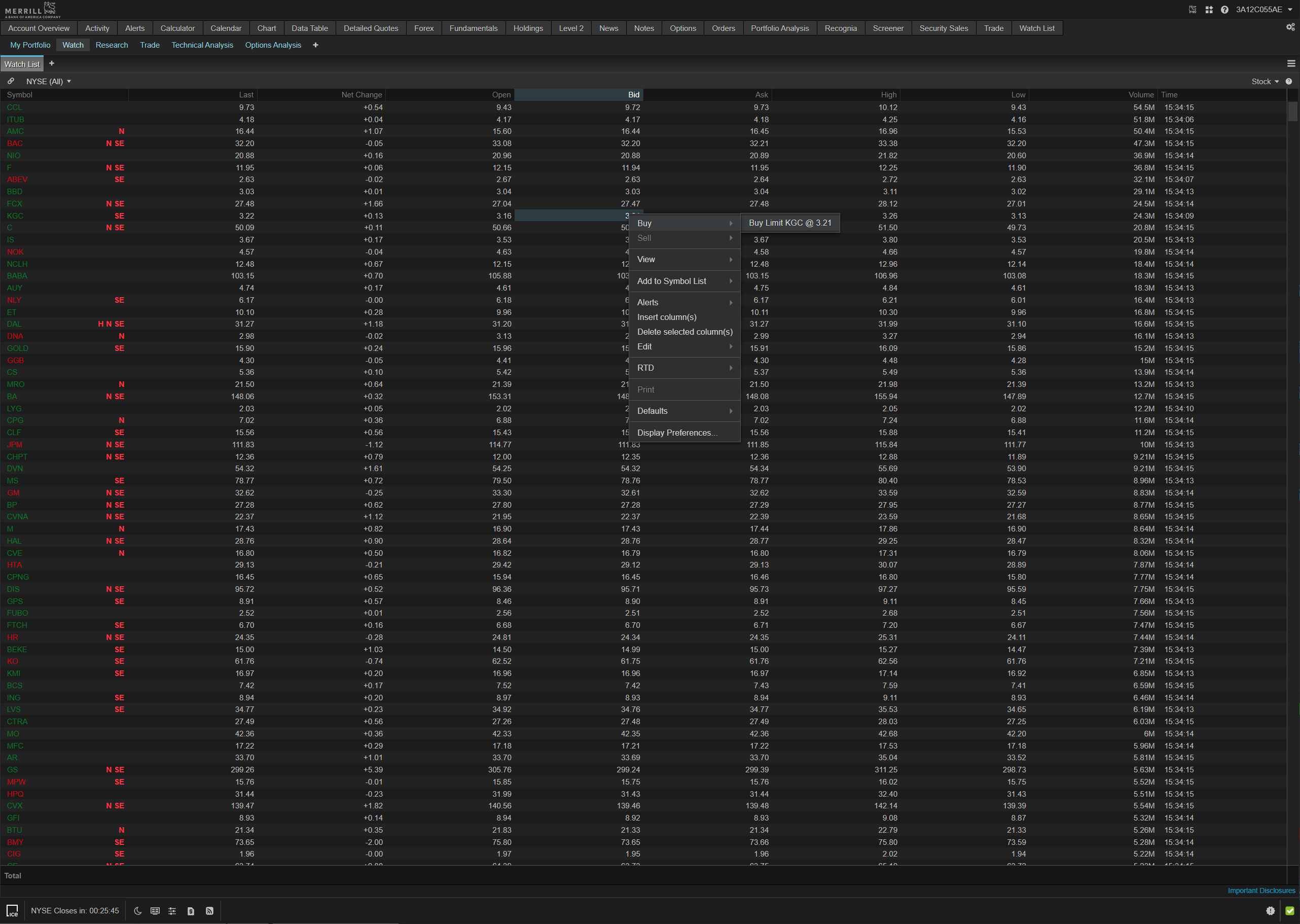The height and width of the screenshot is (924, 1300).
Task: Expand Add to Symbol List submenu
Action: click(x=684, y=281)
